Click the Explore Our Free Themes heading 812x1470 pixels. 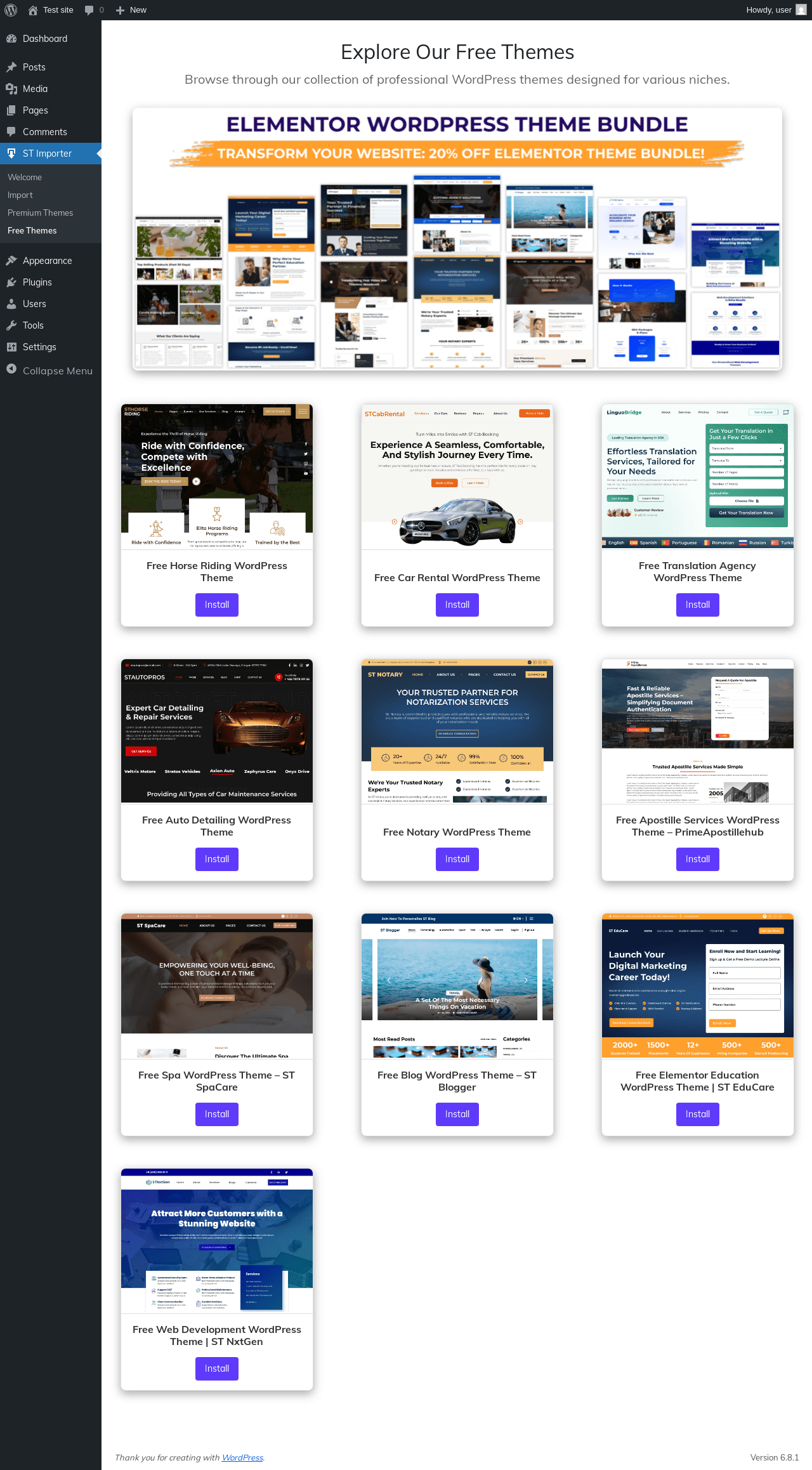(457, 52)
